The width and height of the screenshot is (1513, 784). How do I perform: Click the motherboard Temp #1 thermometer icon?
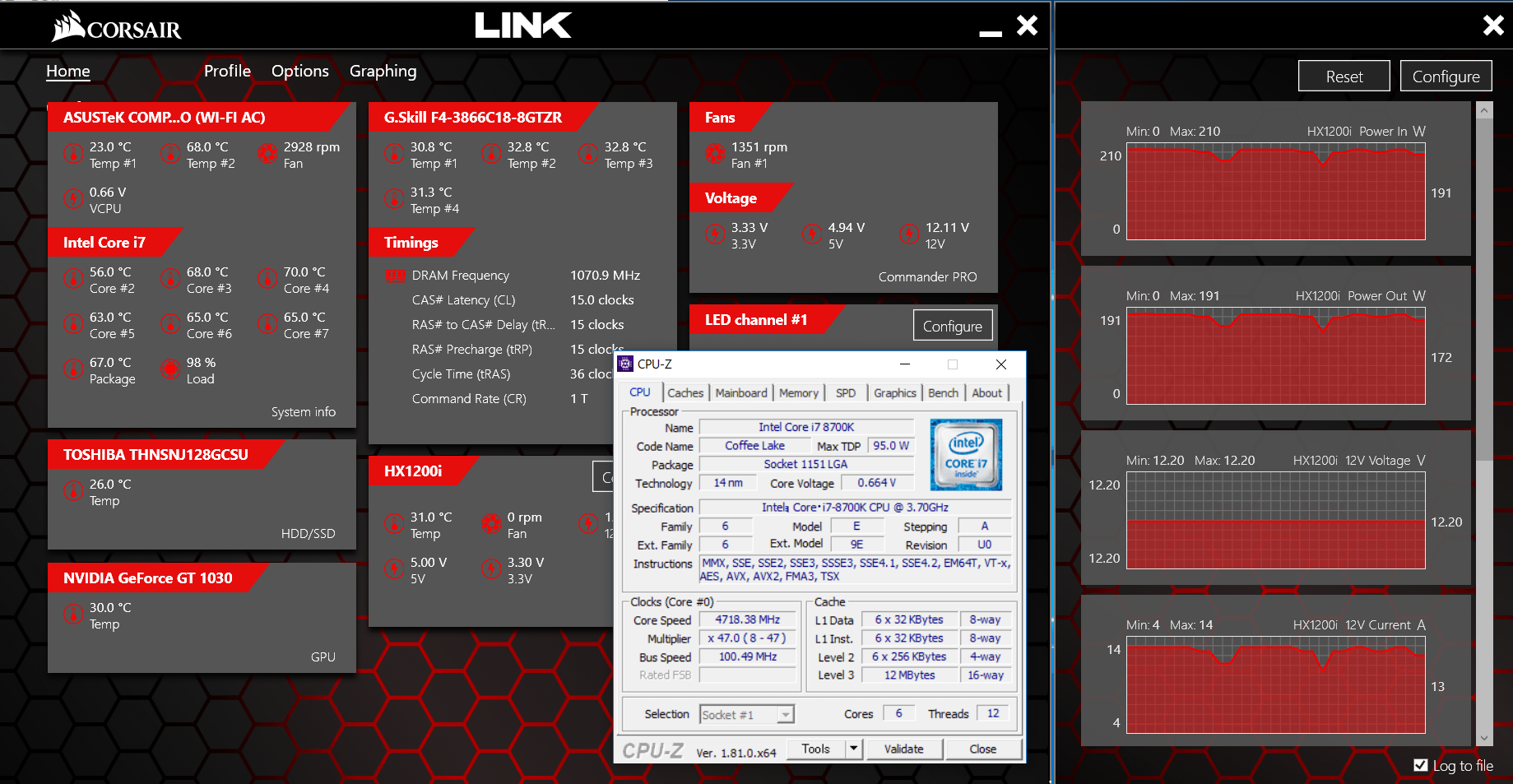tap(73, 153)
